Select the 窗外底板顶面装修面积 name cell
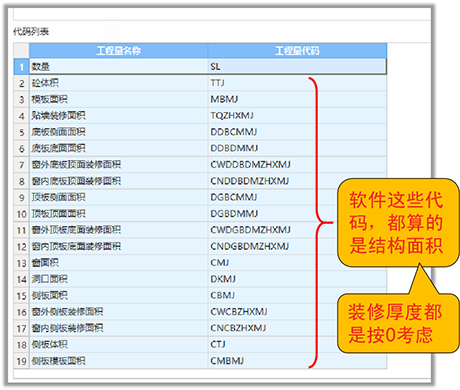The image size is (460, 390). (119, 164)
